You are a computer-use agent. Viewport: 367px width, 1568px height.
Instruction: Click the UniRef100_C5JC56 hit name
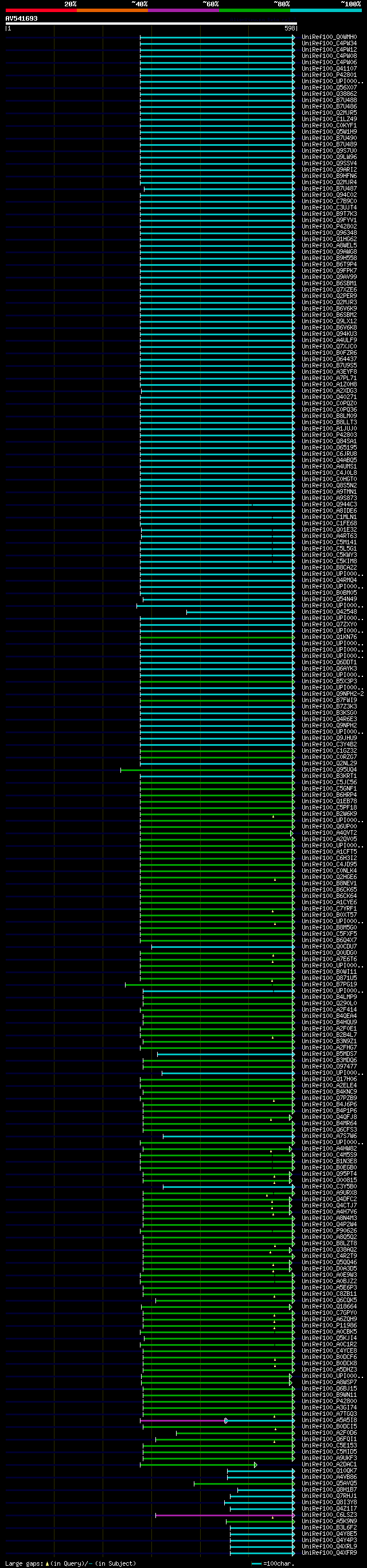[x=329, y=782]
